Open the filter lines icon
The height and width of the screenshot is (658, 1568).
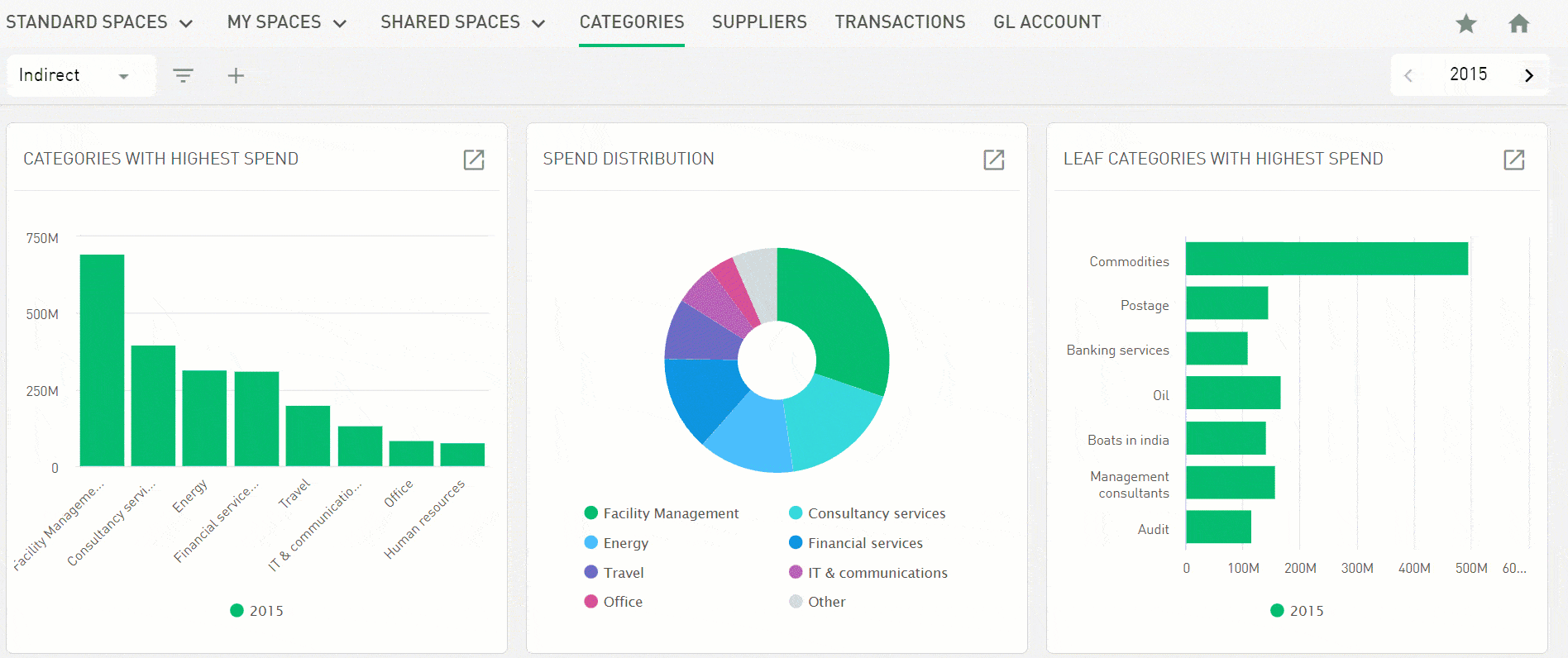pyautogui.click(x=183, y=76)
